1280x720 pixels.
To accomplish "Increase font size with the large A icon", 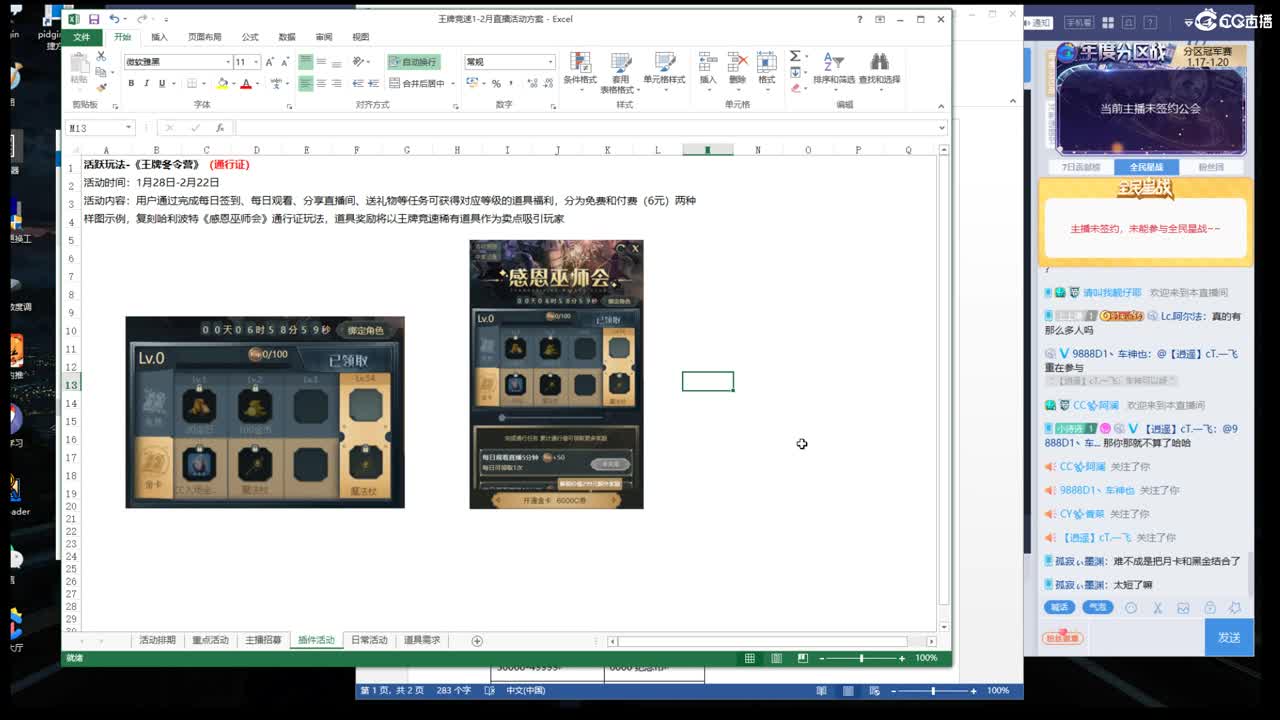I will tap(270, 62).
